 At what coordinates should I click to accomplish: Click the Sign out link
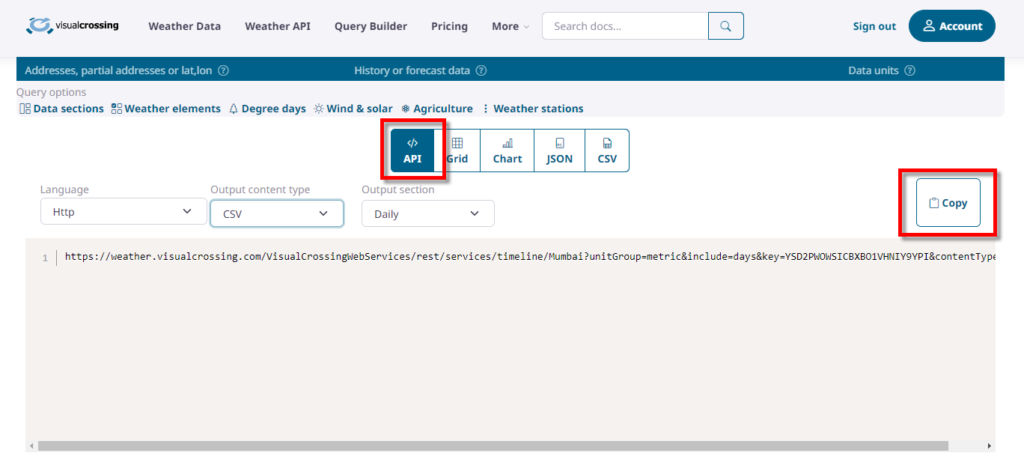pyautogui.click(x=874, y=26)
